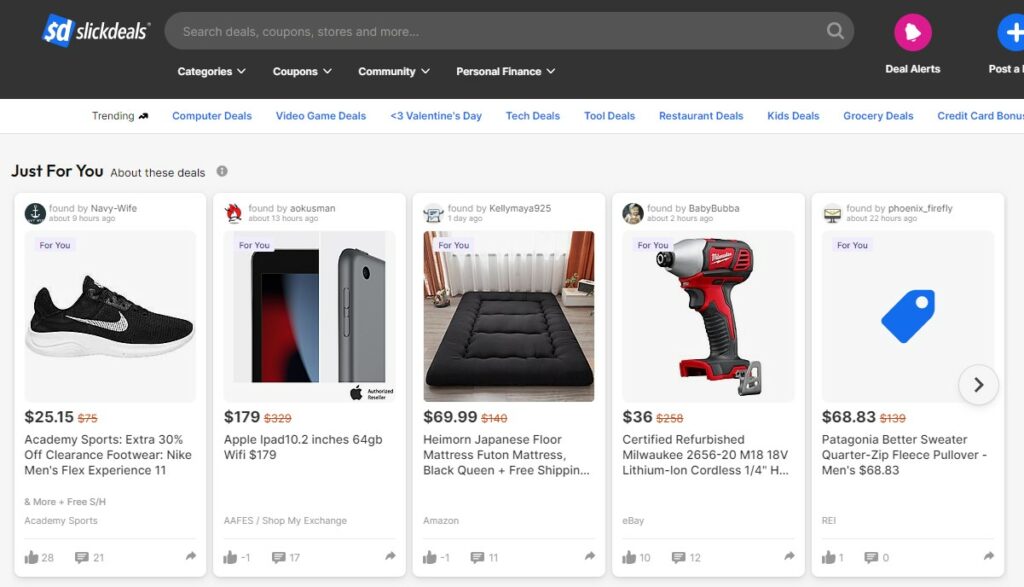Screen dimensions: 1024x587
Task: Open phoenix_firefly's avatar icon
Action: (832, 213)
